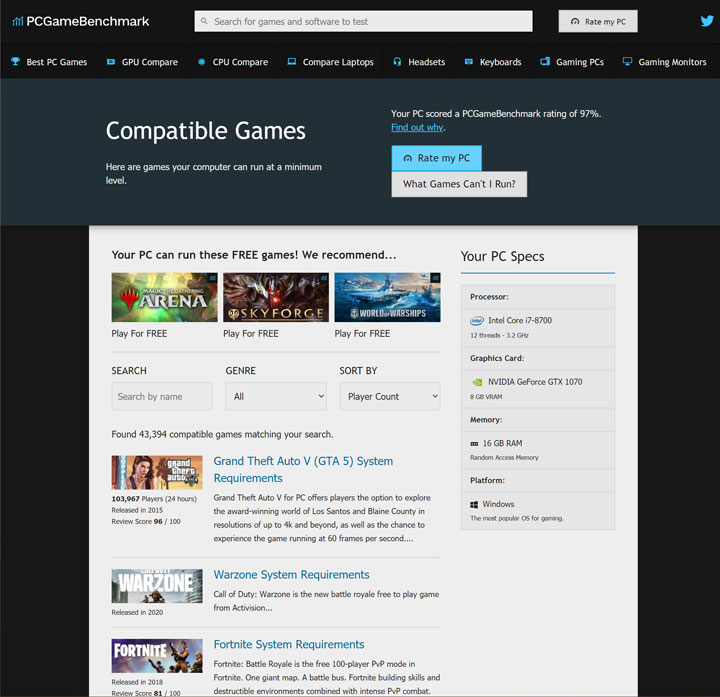Image resolution: width=720 pixels, height=697 pixels.
Task: Click Play For FREE under Skyforge
Action: 251,334
